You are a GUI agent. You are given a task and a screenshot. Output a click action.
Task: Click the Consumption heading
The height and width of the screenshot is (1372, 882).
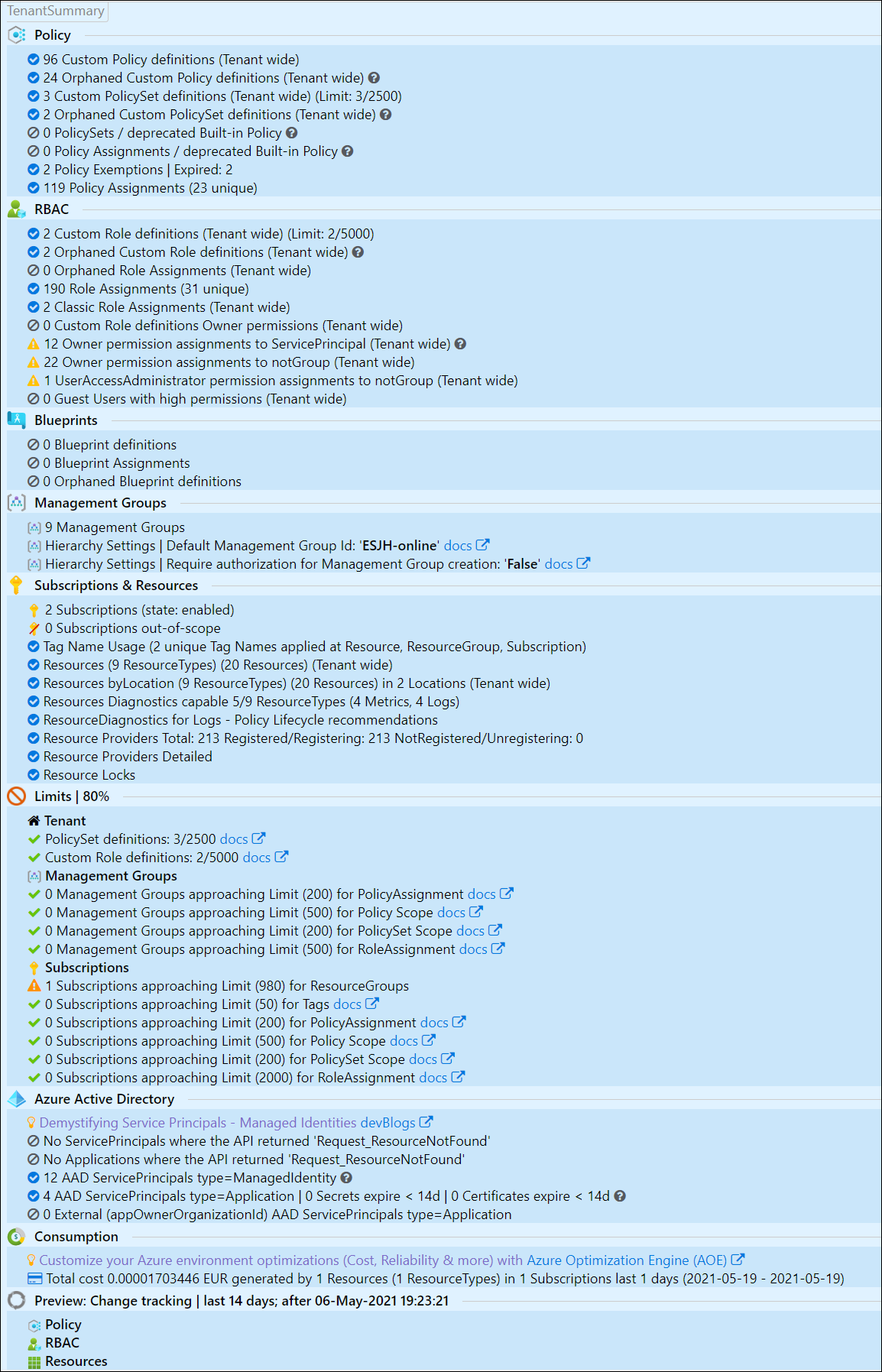coord(76,1237)
